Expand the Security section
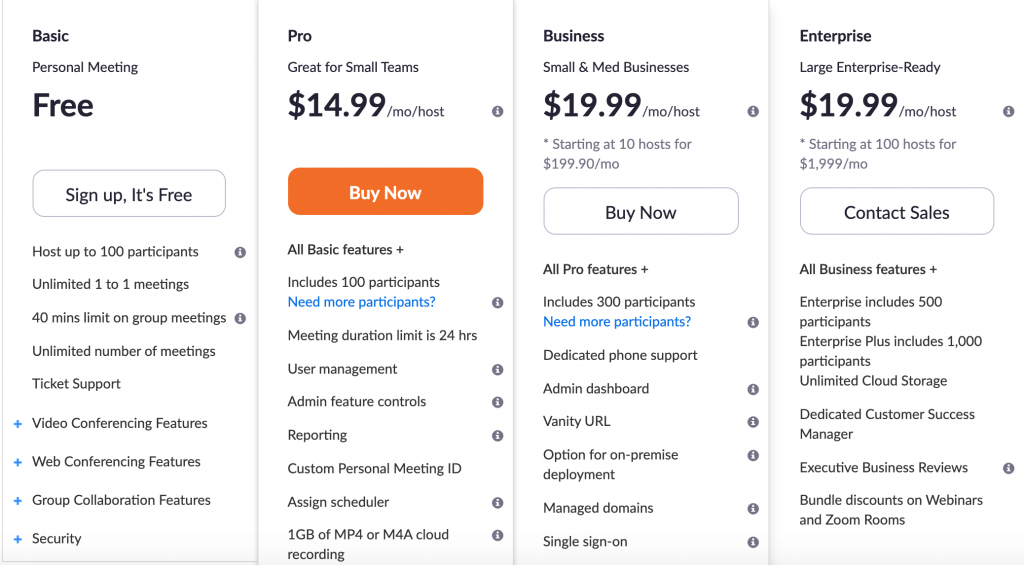The image size is (1024, 565). point(18,539)
